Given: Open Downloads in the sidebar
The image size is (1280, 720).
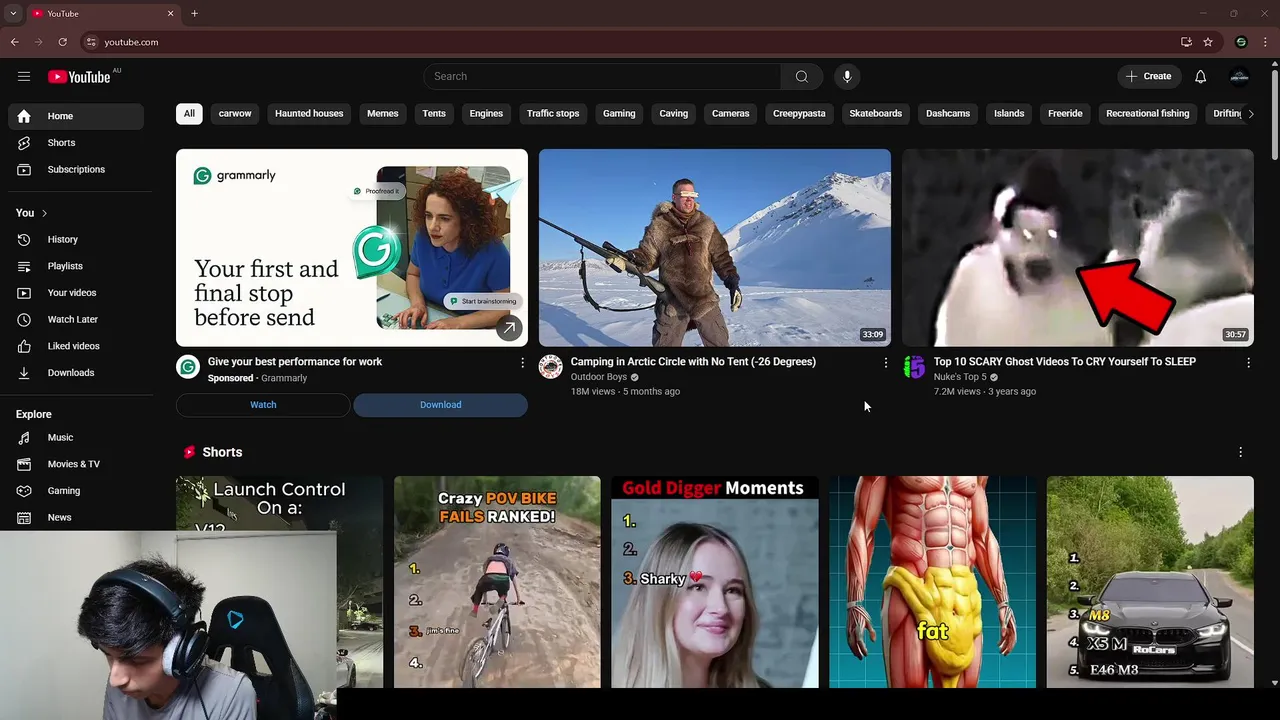Looking at the screenshot, I should 76,373.
